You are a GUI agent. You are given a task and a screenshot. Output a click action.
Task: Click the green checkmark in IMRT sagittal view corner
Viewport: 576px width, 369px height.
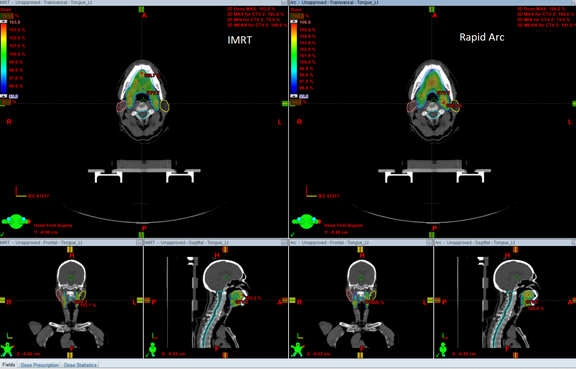(x=147, y=355)
